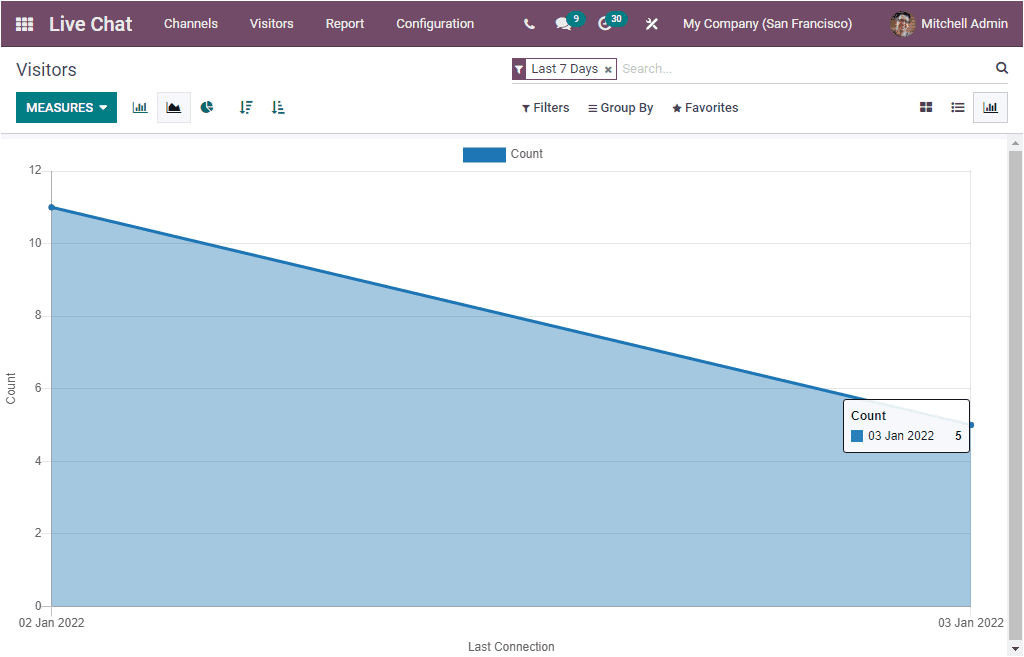Open the Measures dropdown
Image resolution: width=1024 pixels, height=657 pixels.
tap(66, 107)
